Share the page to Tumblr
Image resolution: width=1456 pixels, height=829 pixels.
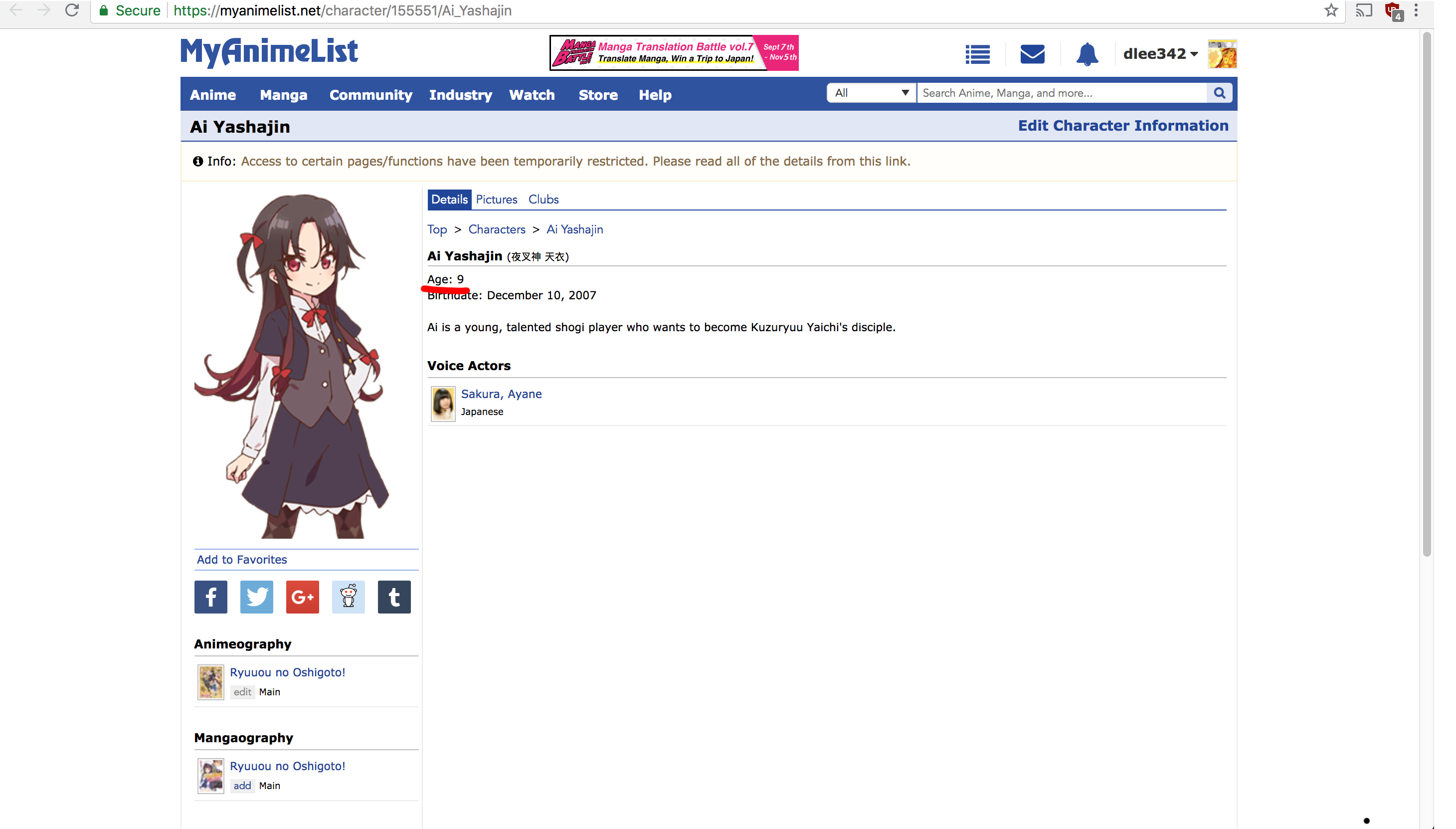(x=394, y=597)
